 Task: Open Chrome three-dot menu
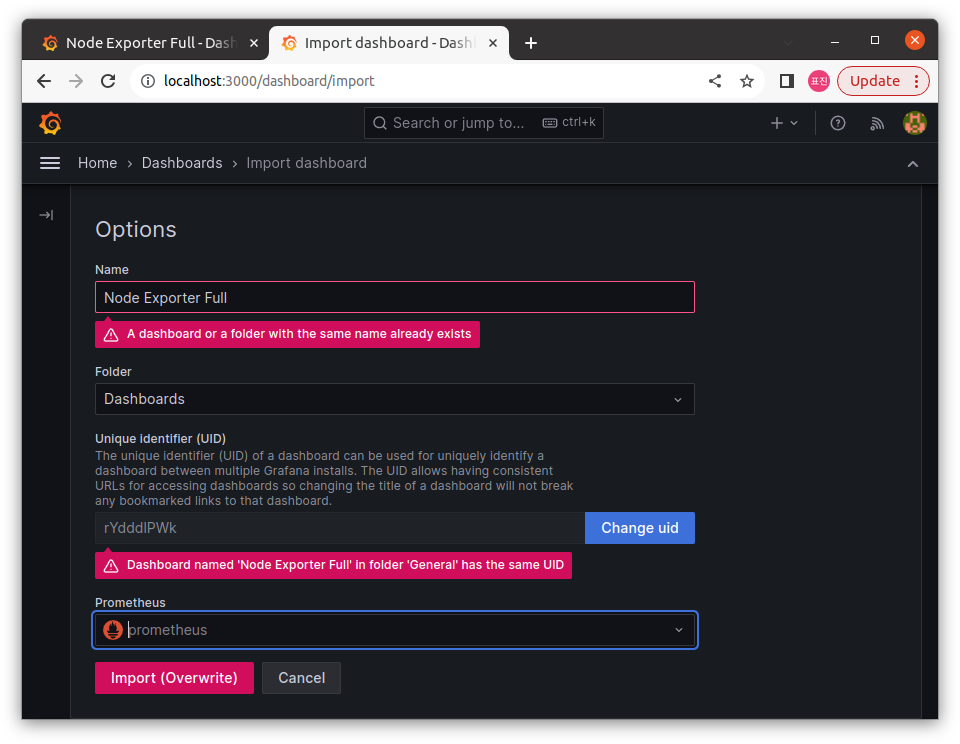[916, 81]
